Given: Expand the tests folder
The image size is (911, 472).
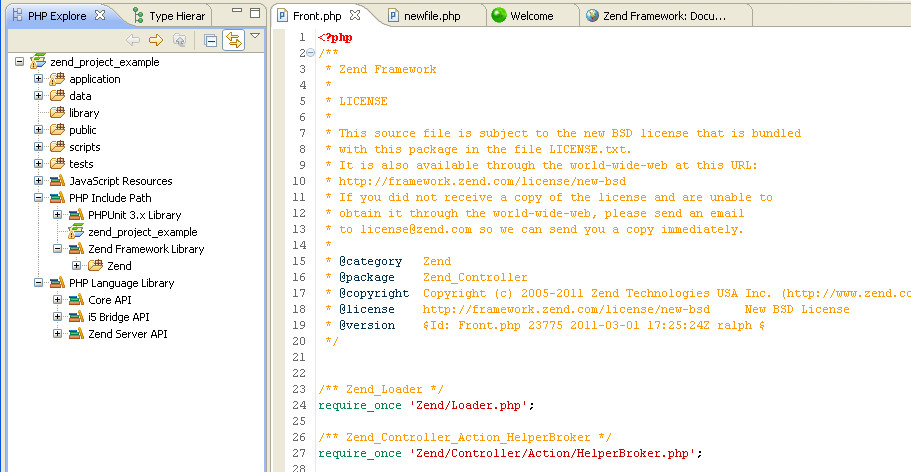Looking at the screenshot, I should (38, 163).
